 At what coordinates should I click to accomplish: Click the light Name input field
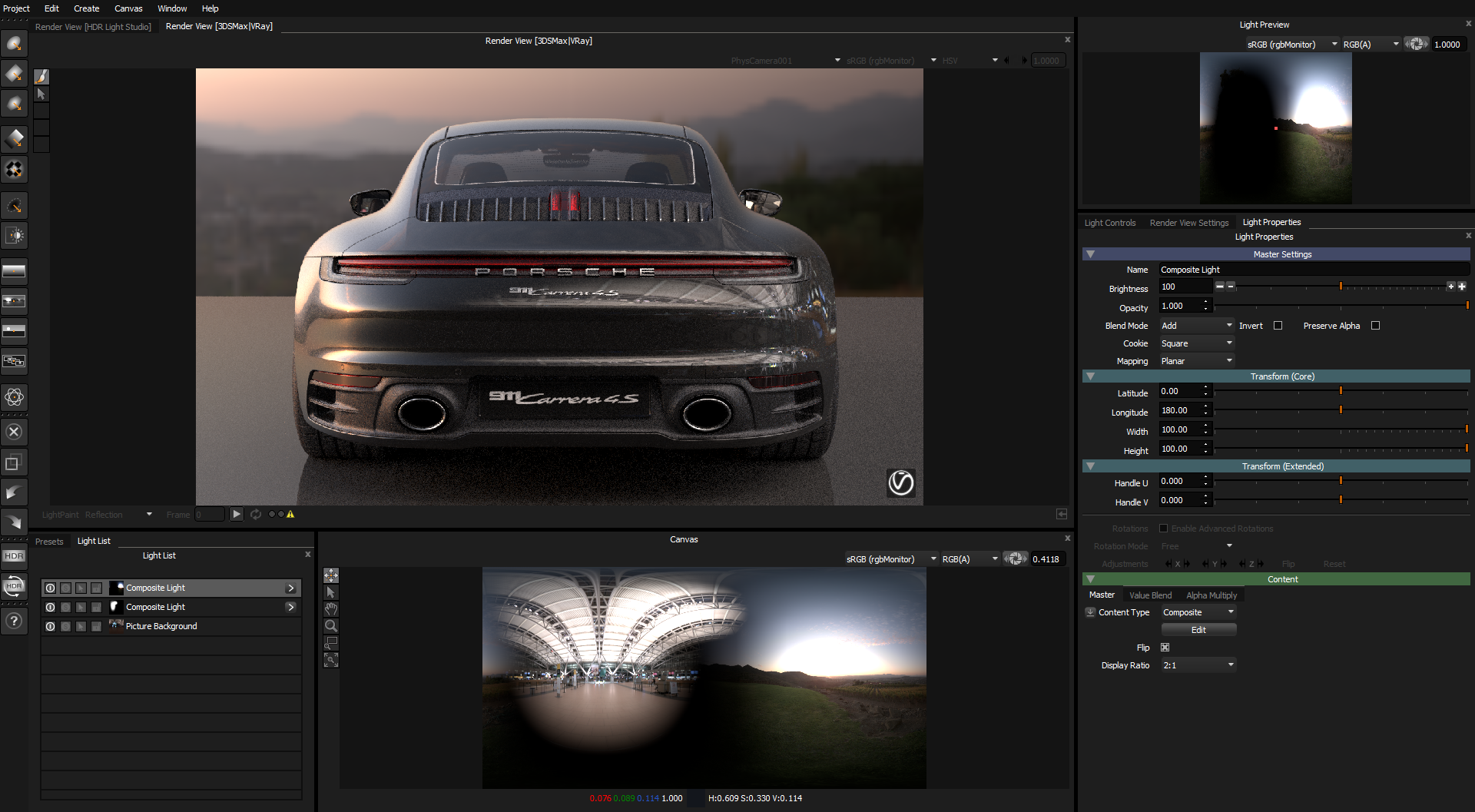[x=1314, y=270]
